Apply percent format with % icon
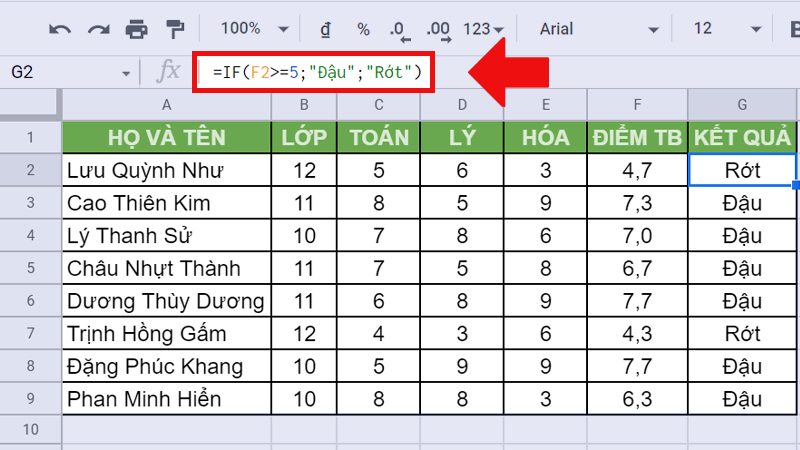This screenshot has height=450, width=800. tap(363, 29)
